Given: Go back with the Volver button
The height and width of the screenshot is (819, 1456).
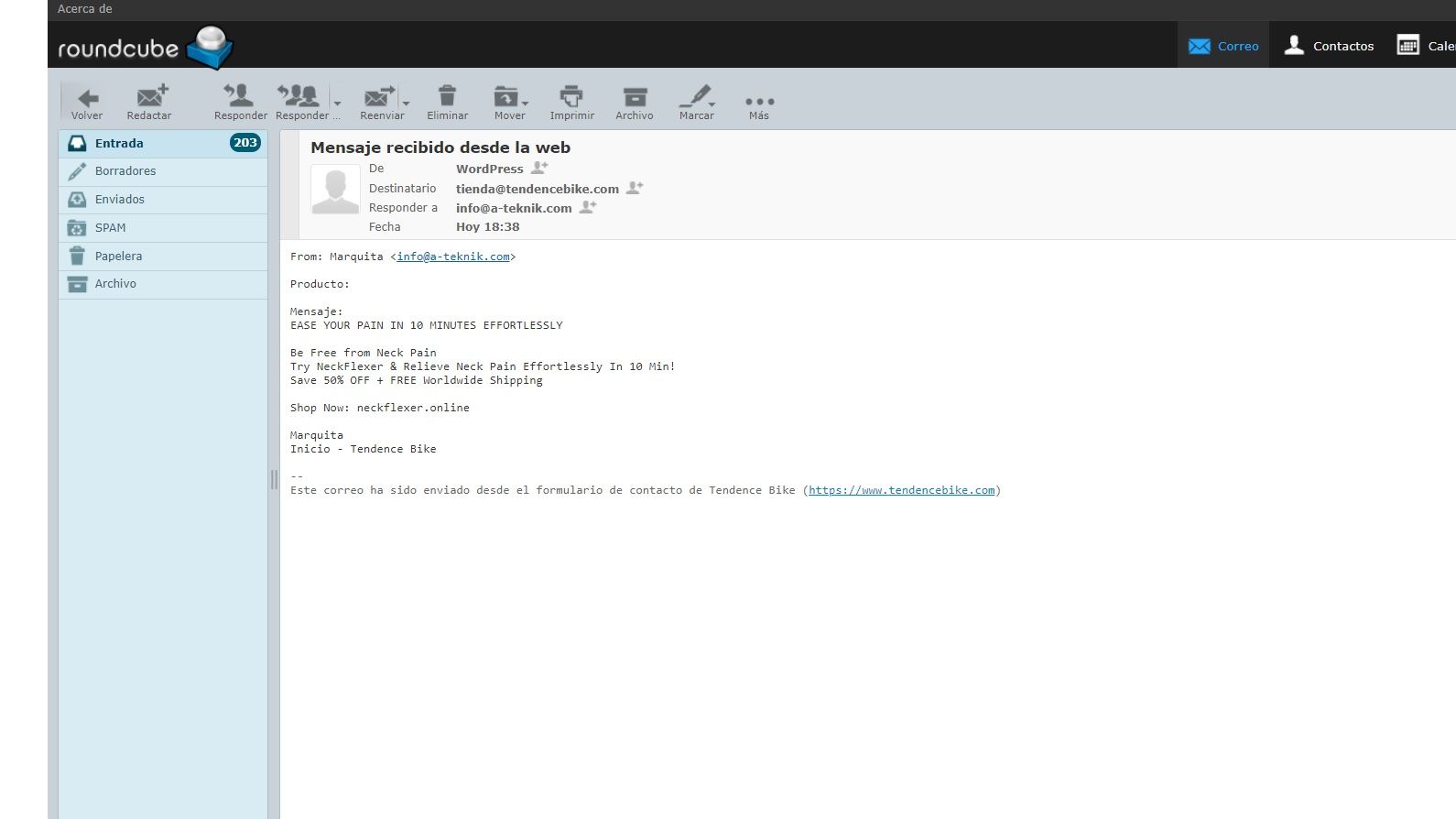Looking at the screenshot, I should 87,102.
